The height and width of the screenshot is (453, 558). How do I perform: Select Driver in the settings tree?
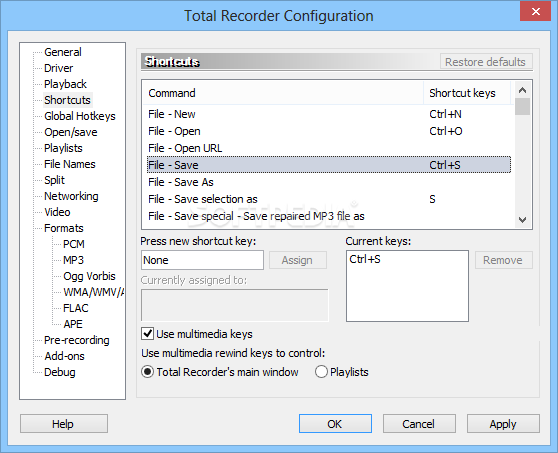[x=58, y=68]
